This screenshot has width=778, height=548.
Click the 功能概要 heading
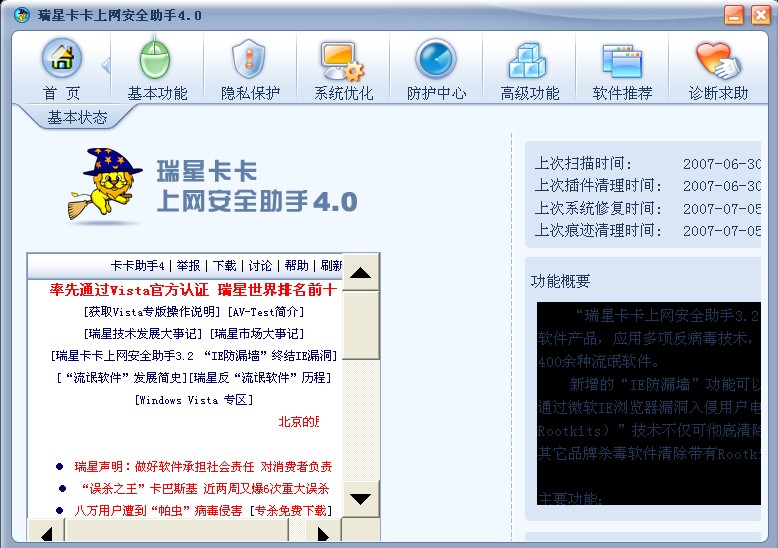click(560, 281)
